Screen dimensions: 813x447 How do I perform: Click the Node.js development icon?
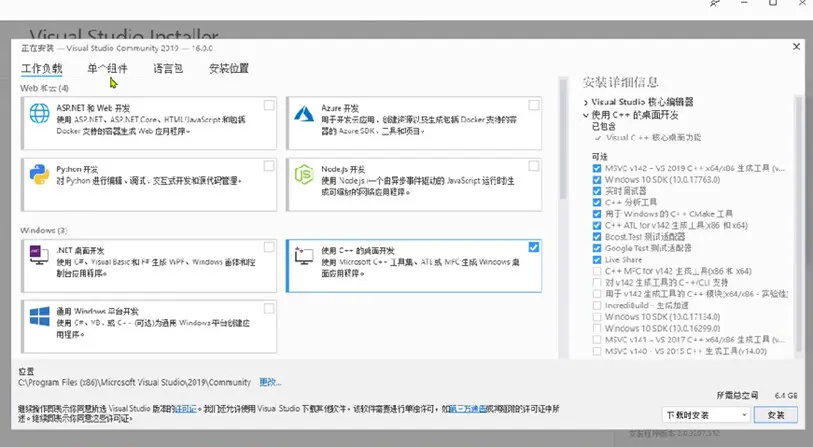point(304,175)
